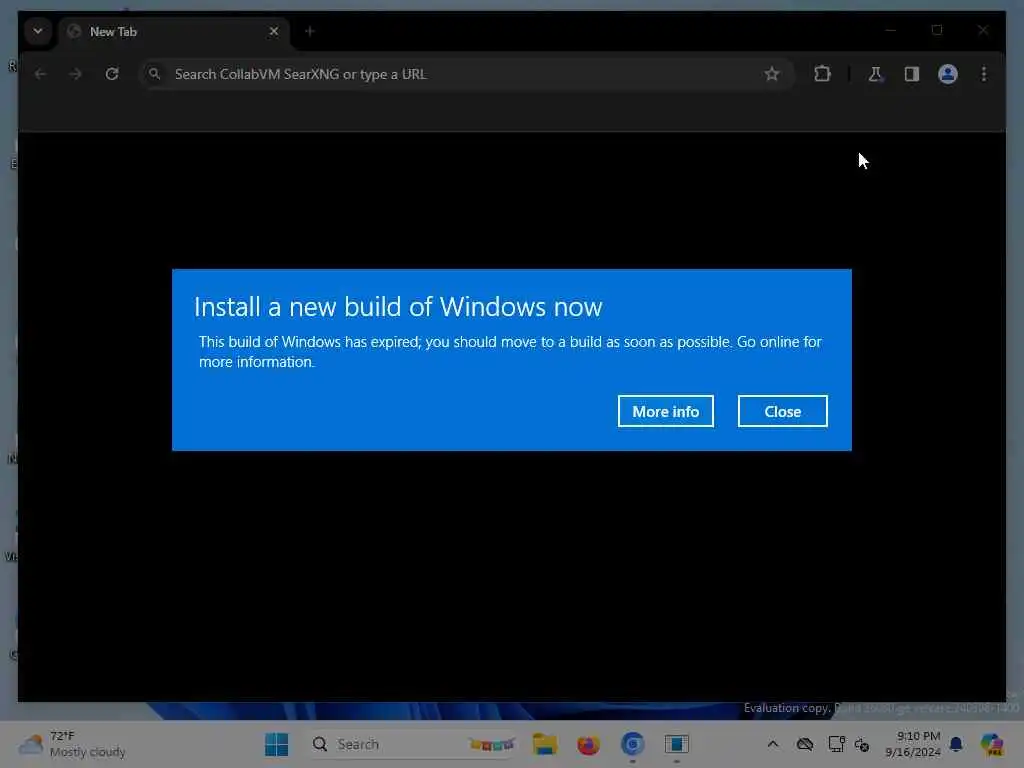This screenshot has width=1024, height=768.
Task: Open the volume tray icon
Action: 862,744
